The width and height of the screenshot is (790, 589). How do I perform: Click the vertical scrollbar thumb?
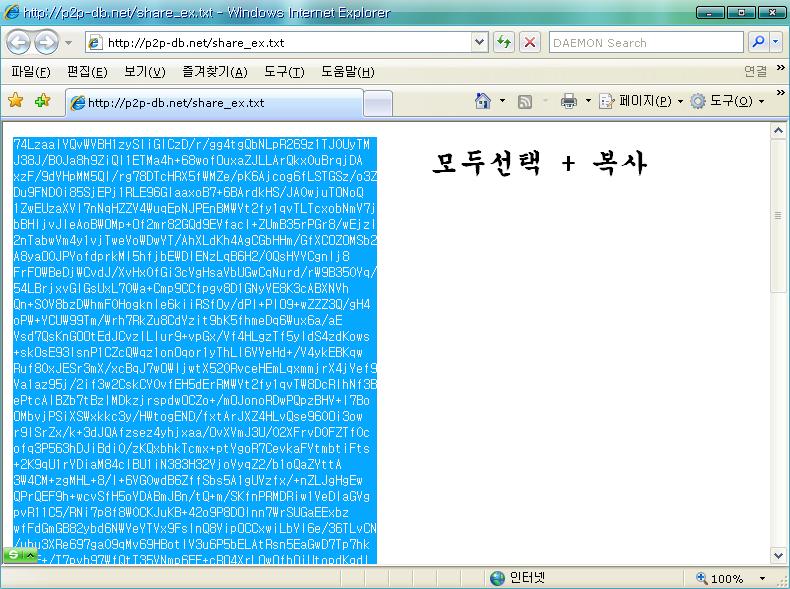[778, 216]
